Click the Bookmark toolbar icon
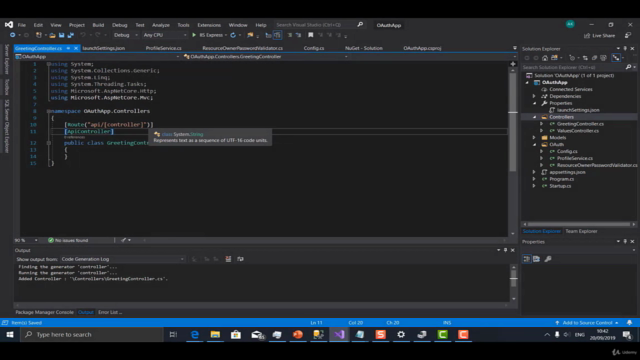The width and height of the screenshot is (640, 360). click(x=311, y=35)
